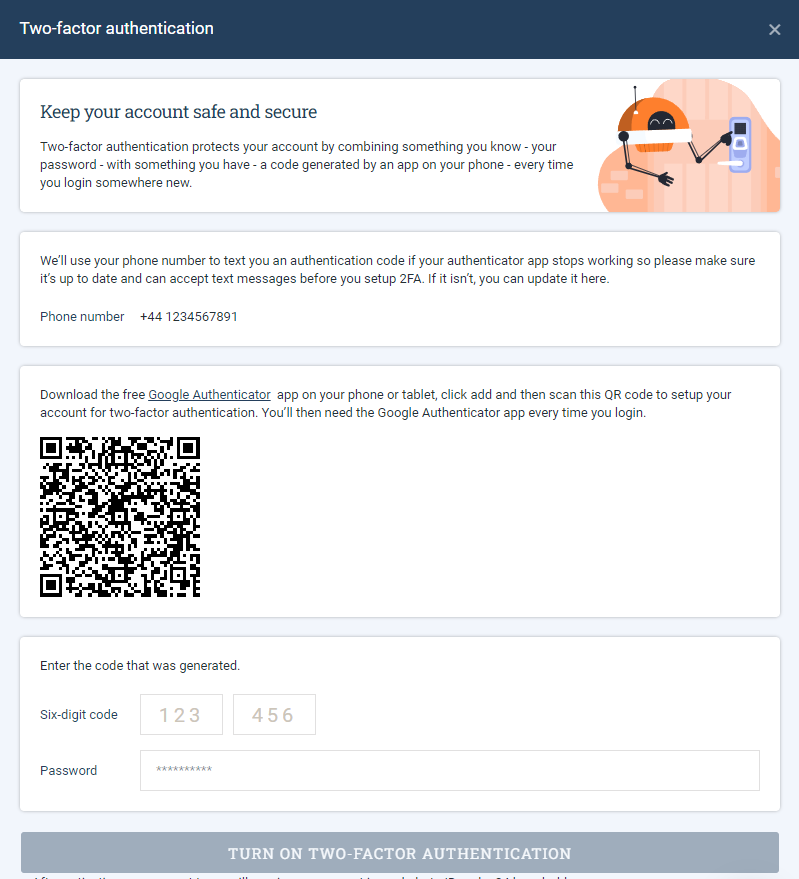Click 'Keep your account safe and secure' heading
The width and height of the screenshot is (799, 879).
(178, 112)
